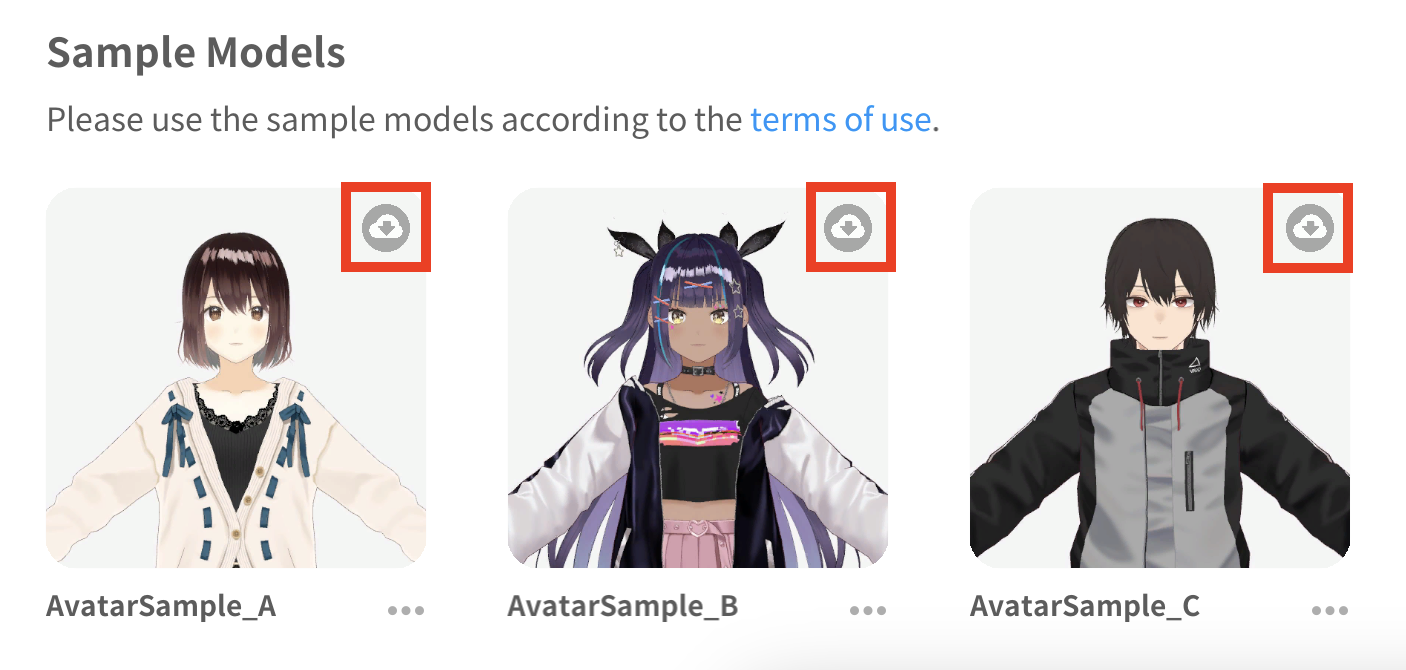The height and width of the screenshot is (670, 1406).
Task: Click the white logo on AvatarSample_C's jacket collar
Action: coord(1194,368)
